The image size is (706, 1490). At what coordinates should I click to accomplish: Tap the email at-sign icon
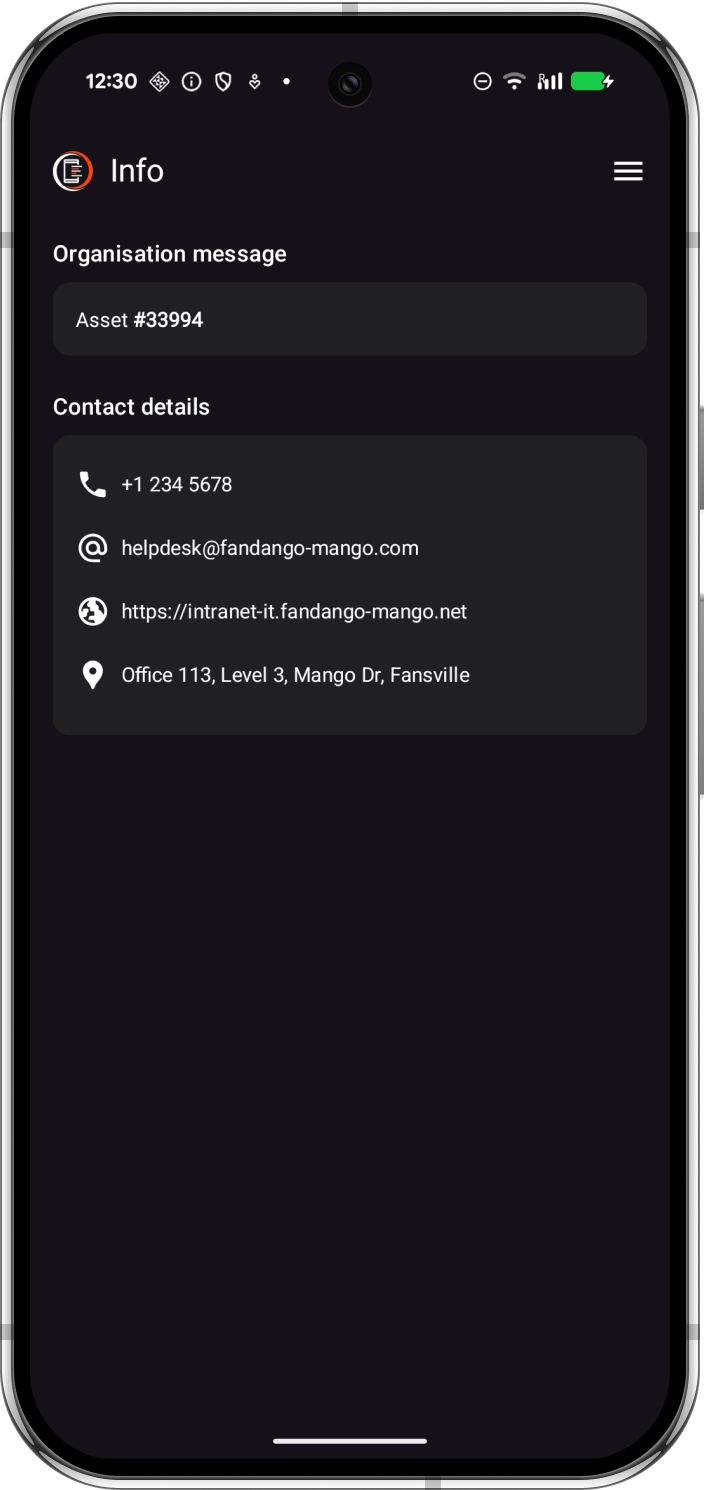point(92,548)
